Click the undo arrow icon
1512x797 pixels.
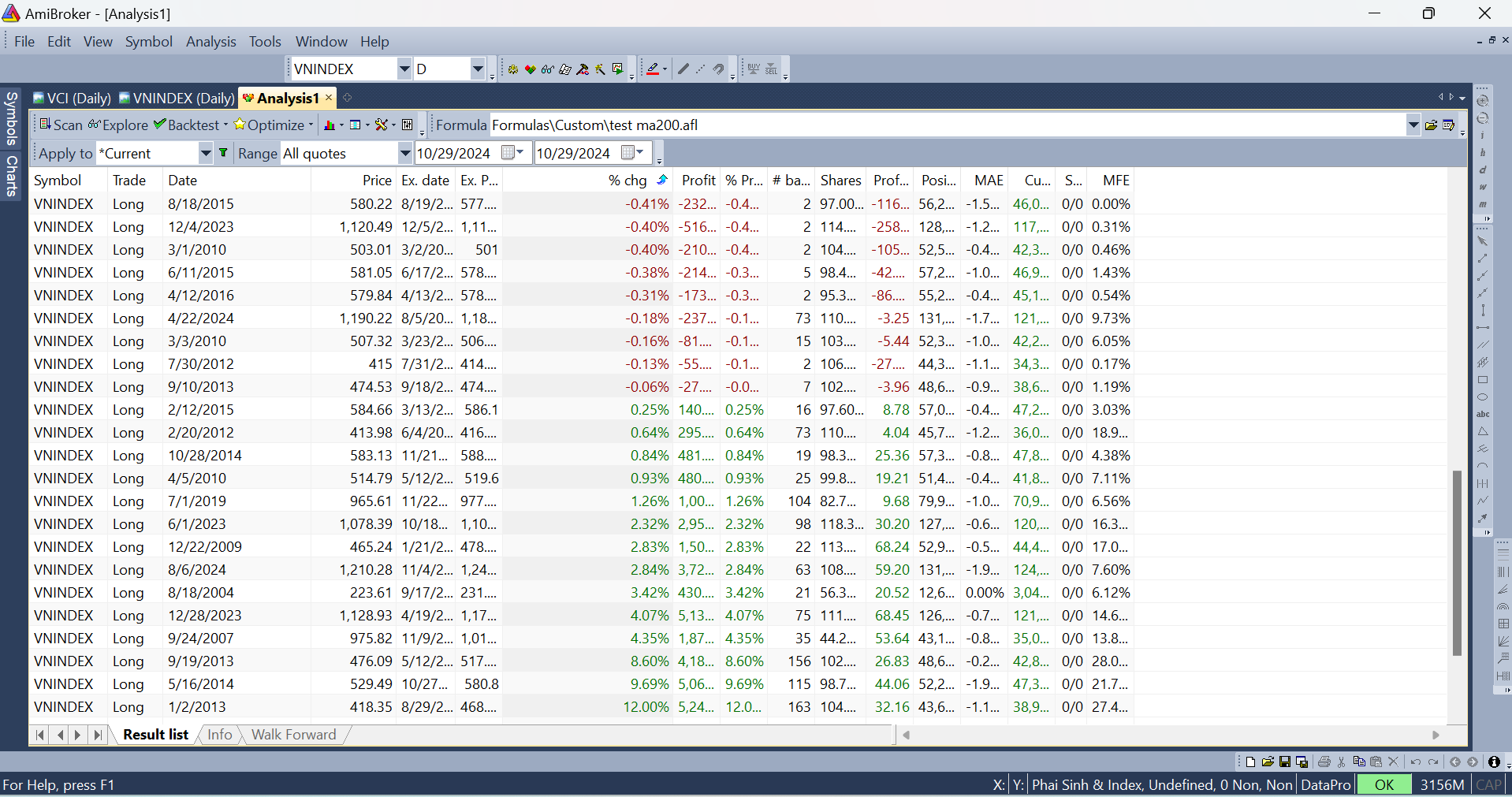[1416, 762]
